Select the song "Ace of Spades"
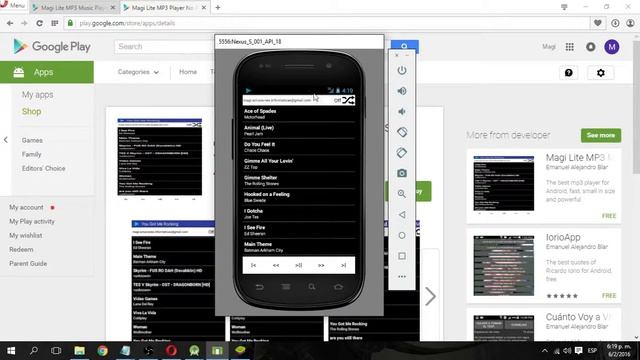 coord(299,114)
